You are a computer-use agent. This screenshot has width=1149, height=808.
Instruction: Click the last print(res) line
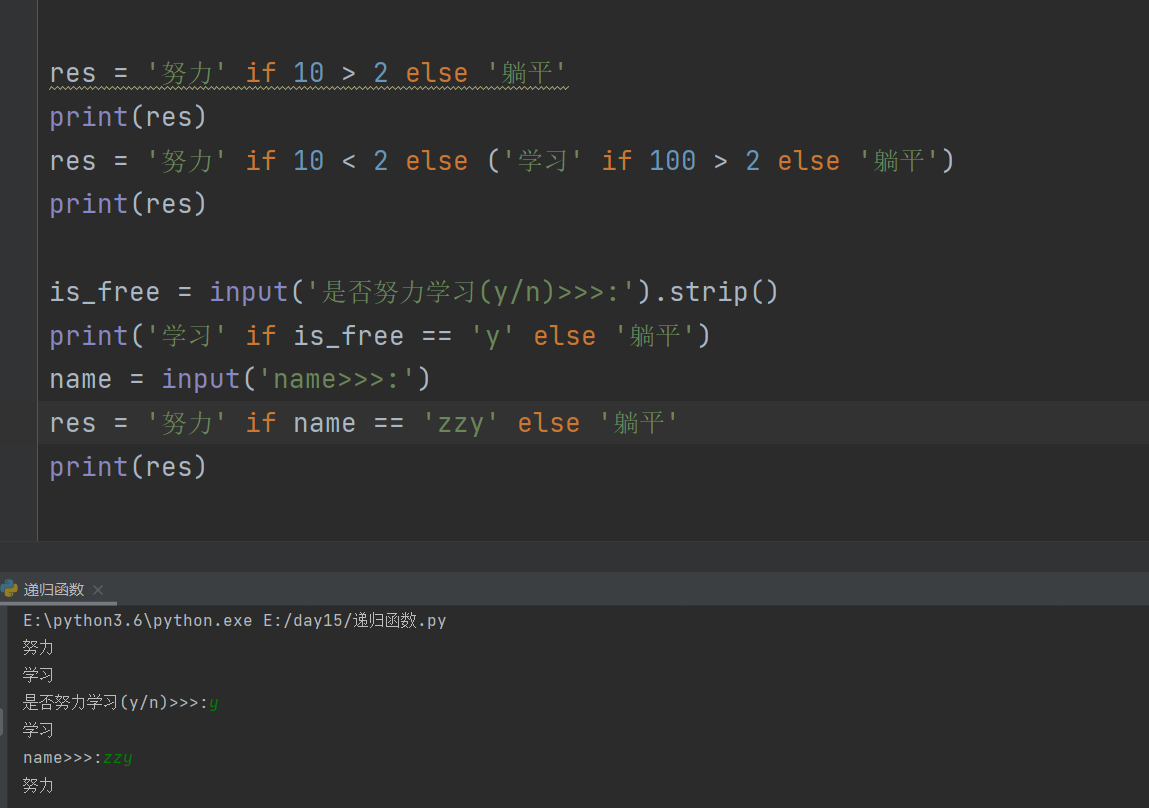click(x=128, y=467)
